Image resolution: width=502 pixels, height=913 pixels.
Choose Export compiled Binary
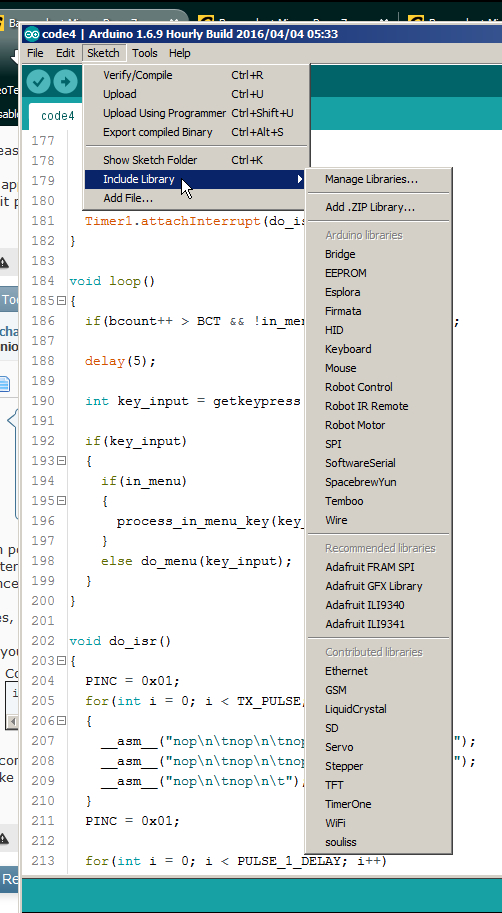tap(196, 132)
